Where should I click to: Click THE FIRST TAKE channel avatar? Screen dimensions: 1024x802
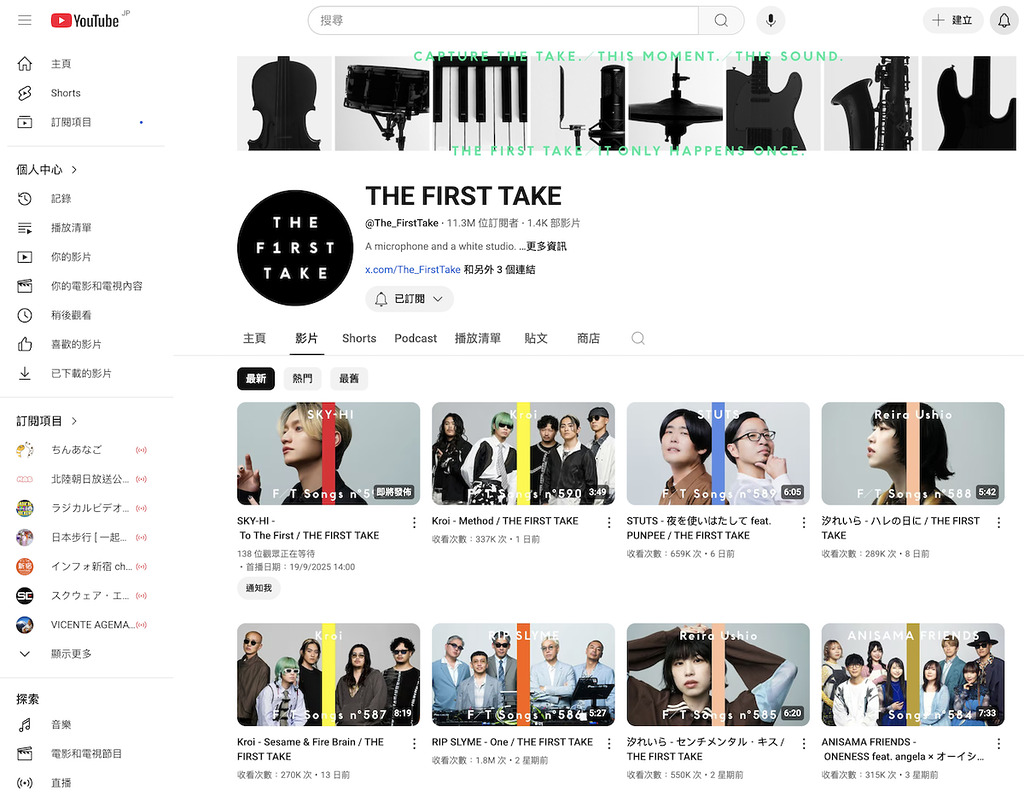click(295, 248)
